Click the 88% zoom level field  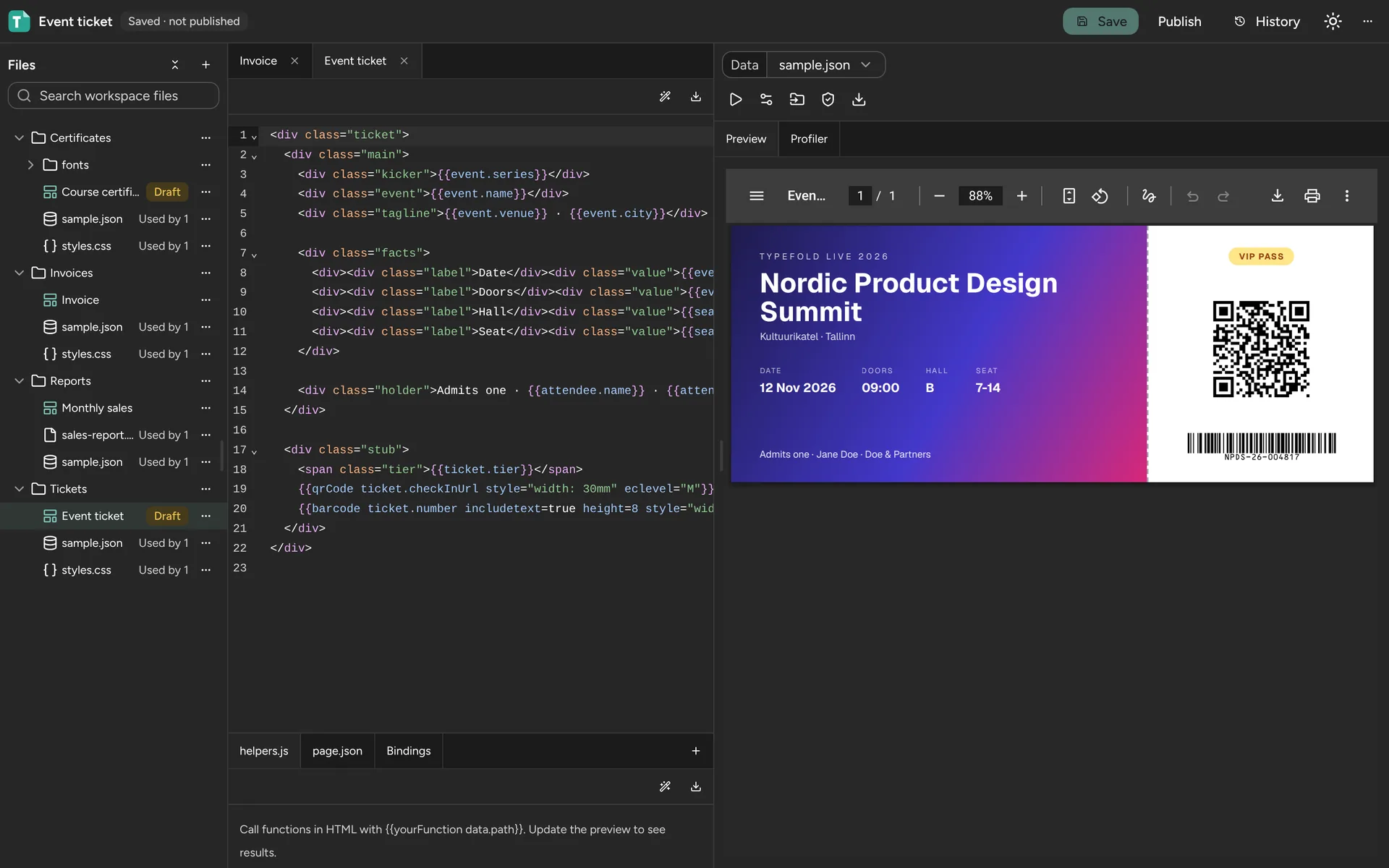click(x=980, y=196)
